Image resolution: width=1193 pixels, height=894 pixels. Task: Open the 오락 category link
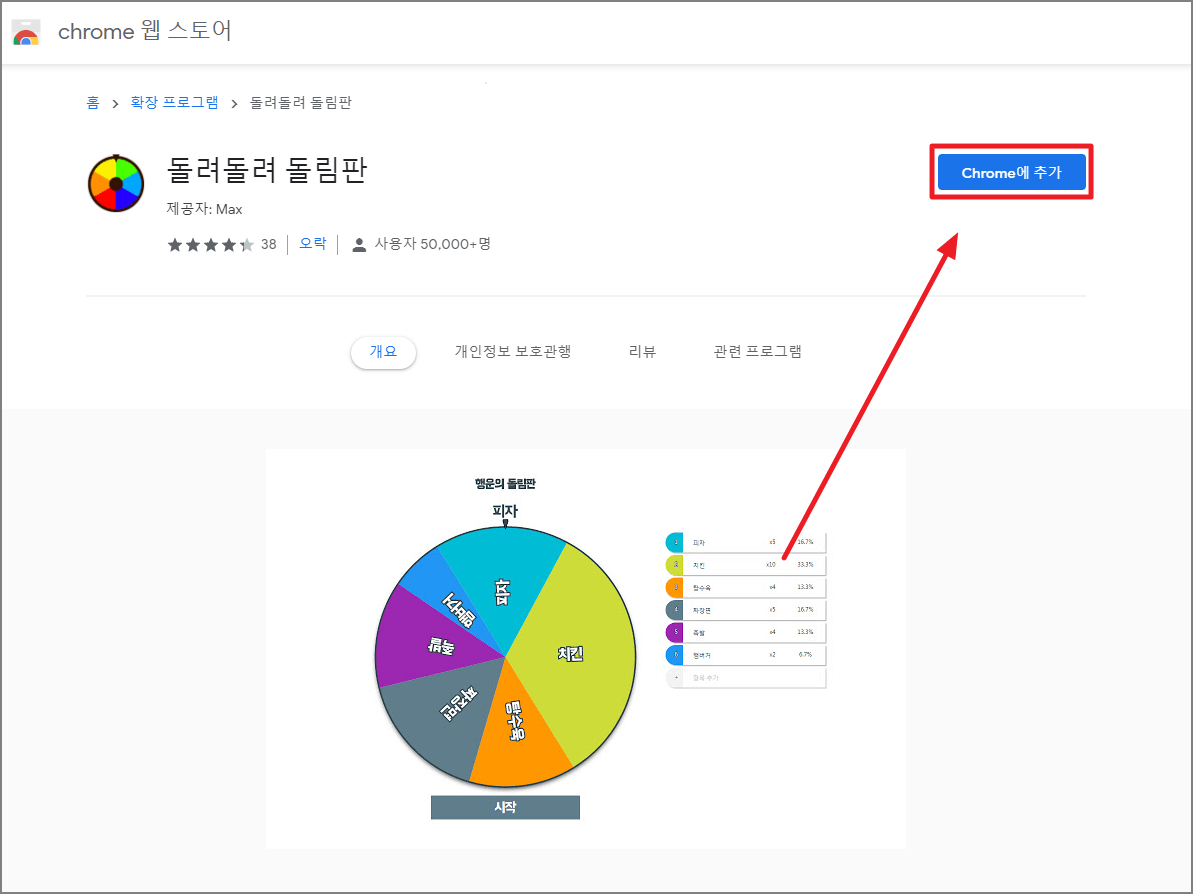tap(312, 243)
